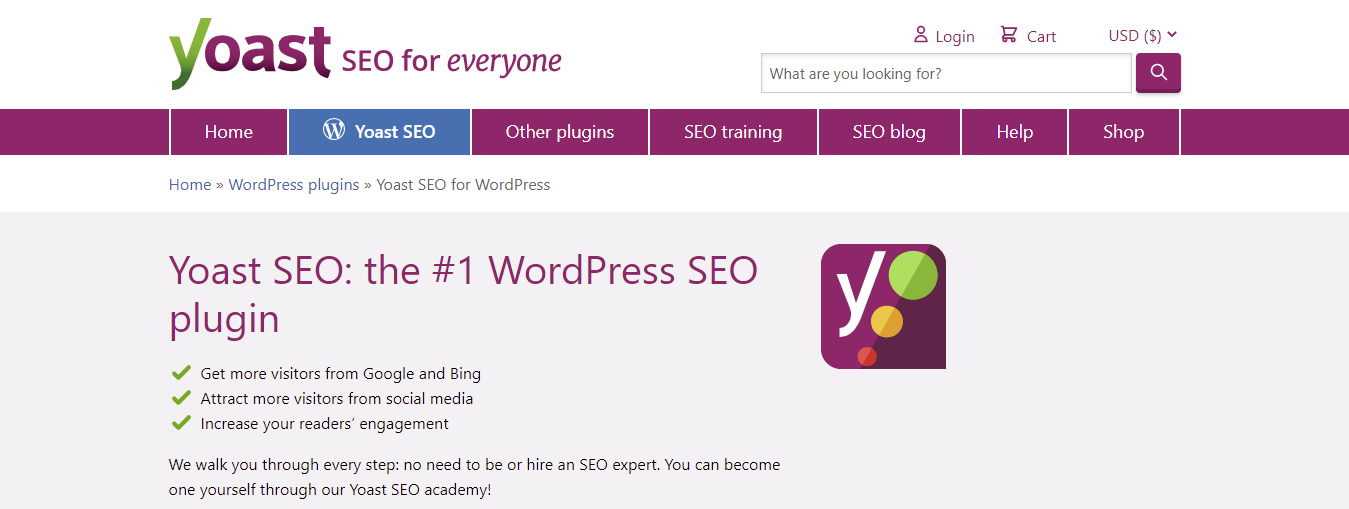Open the SEO blog menu item
This screenshot has height=509, width=1349.
point(889,132)
